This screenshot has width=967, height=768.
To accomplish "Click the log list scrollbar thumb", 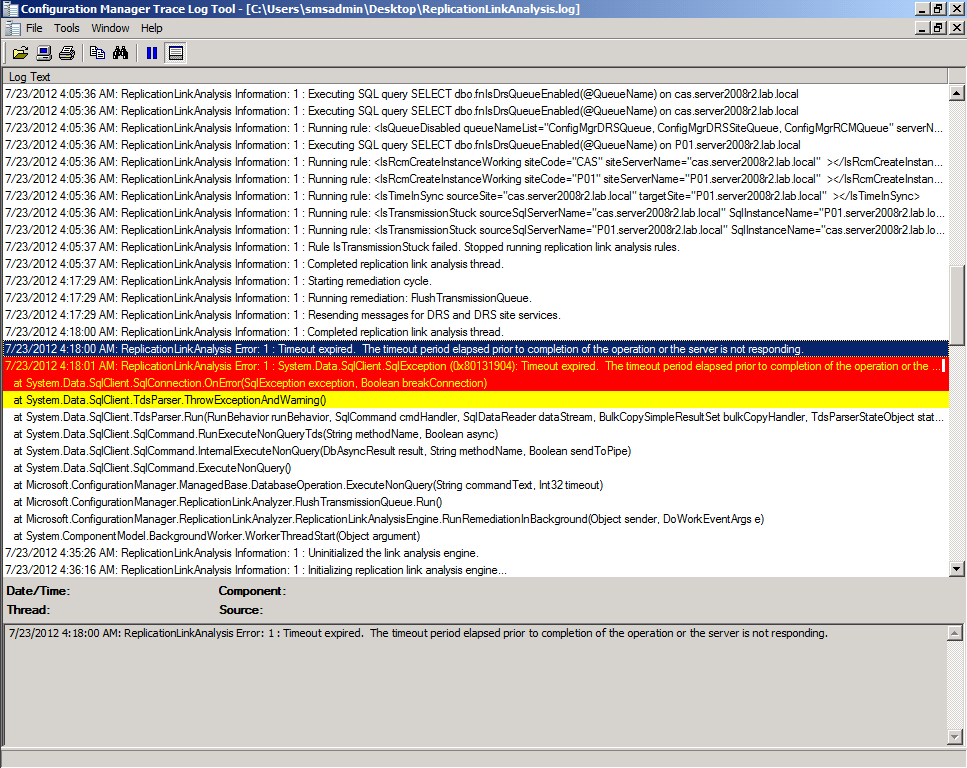I will pos(957,305).
